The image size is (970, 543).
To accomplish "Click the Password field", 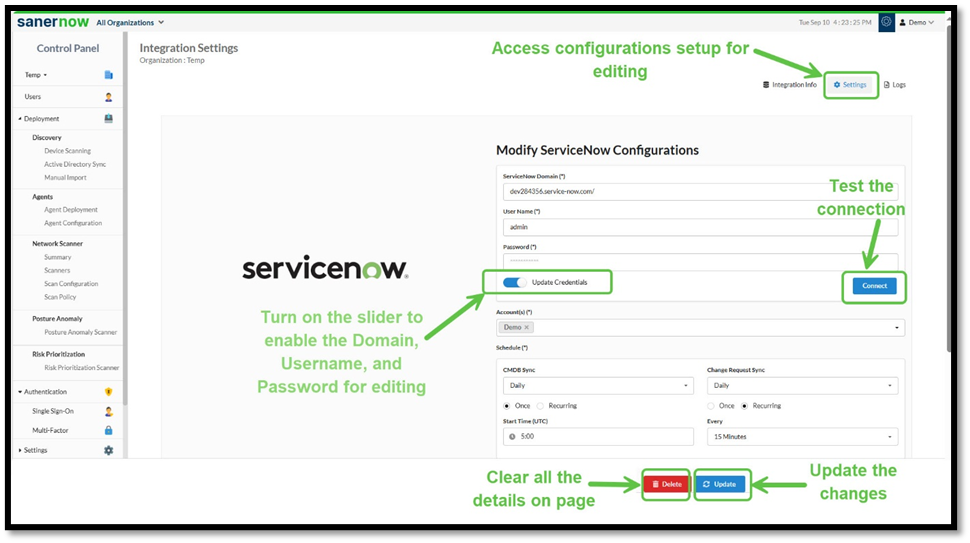I will pyautogui.click(x=700, y=261).
